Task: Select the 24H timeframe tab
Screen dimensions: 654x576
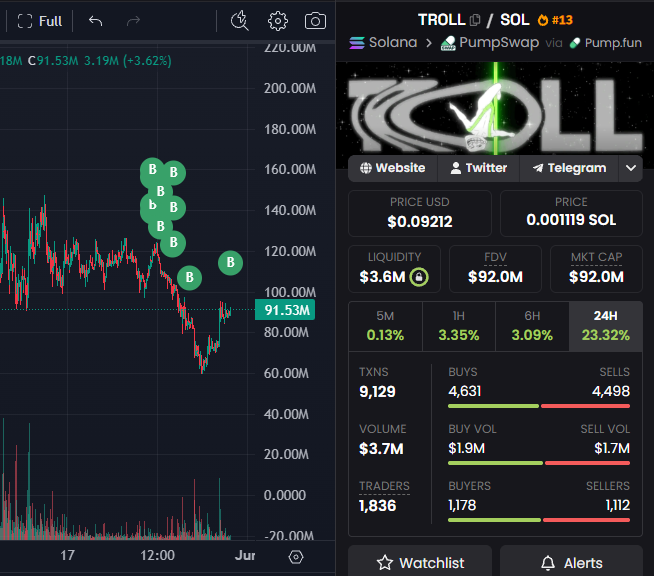Action: [606, 326]
